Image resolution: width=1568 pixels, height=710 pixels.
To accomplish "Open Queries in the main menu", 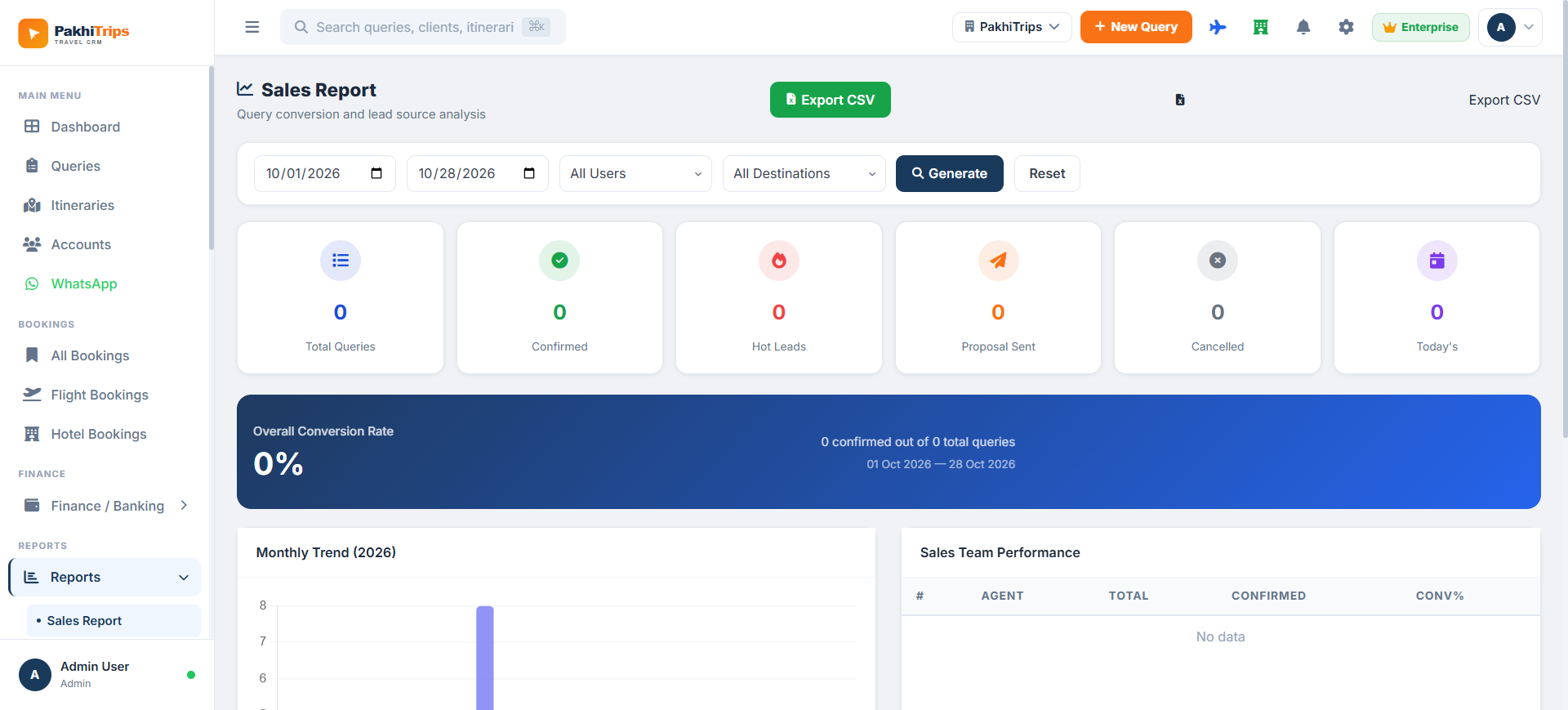I will [106, 166].
